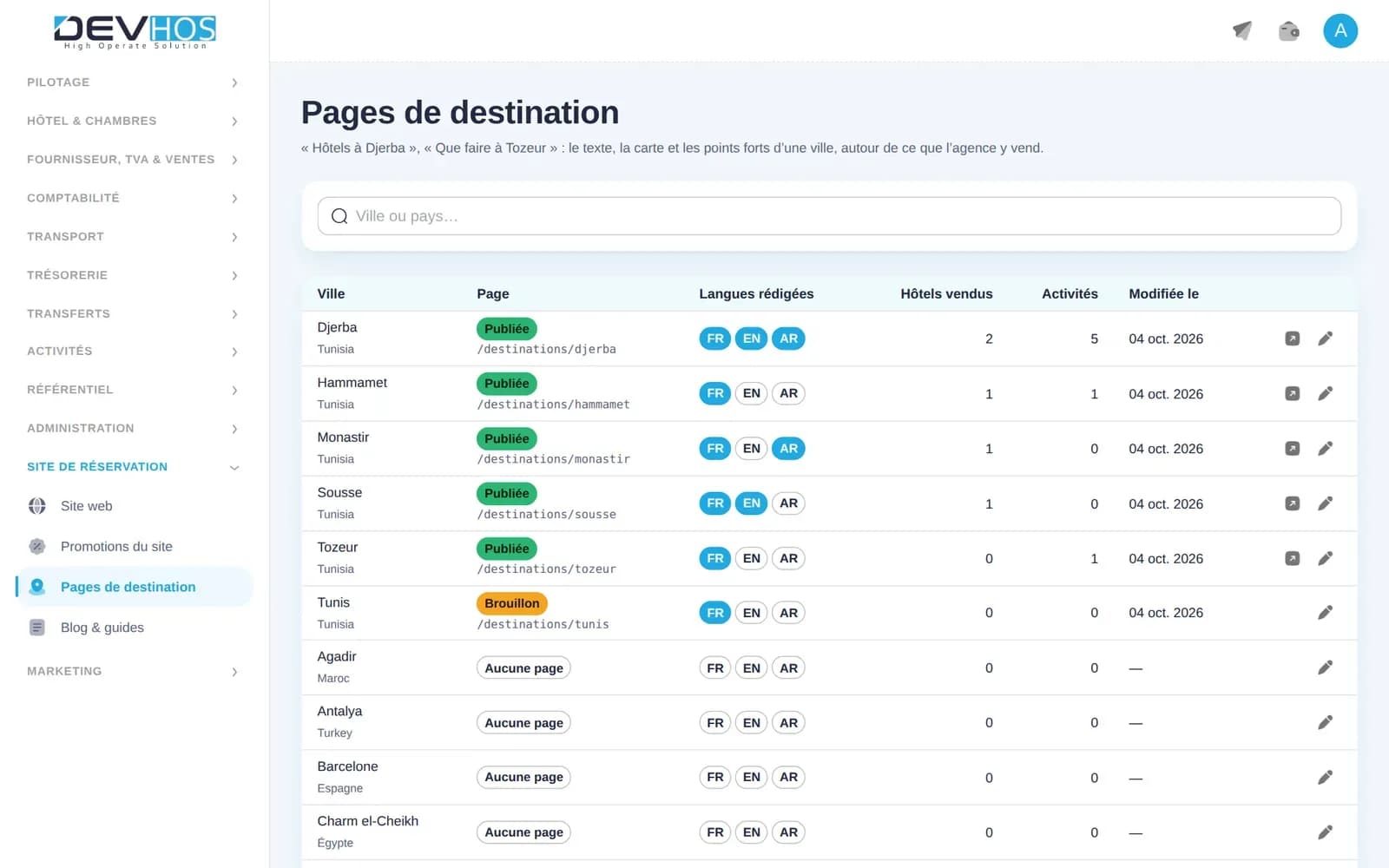
Task: Expand the Hôtel & Chambres section
Action: [x=133, y=121]
